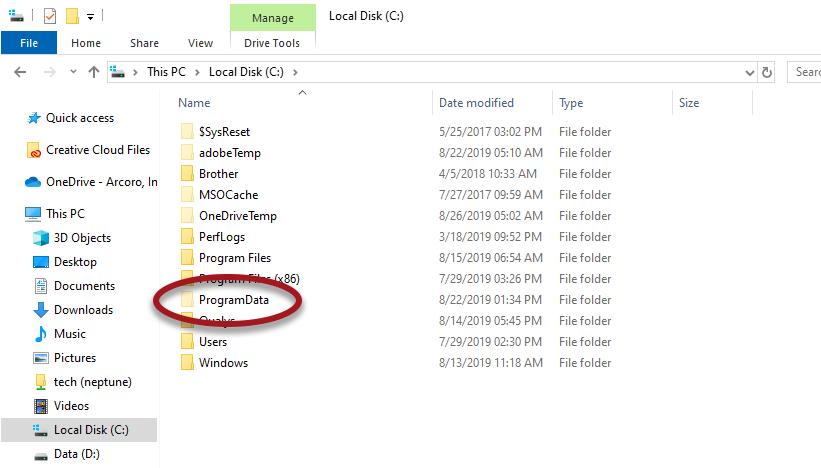Select the Brother folder
The width and height of the screenshot is (821, 468).
218,174
